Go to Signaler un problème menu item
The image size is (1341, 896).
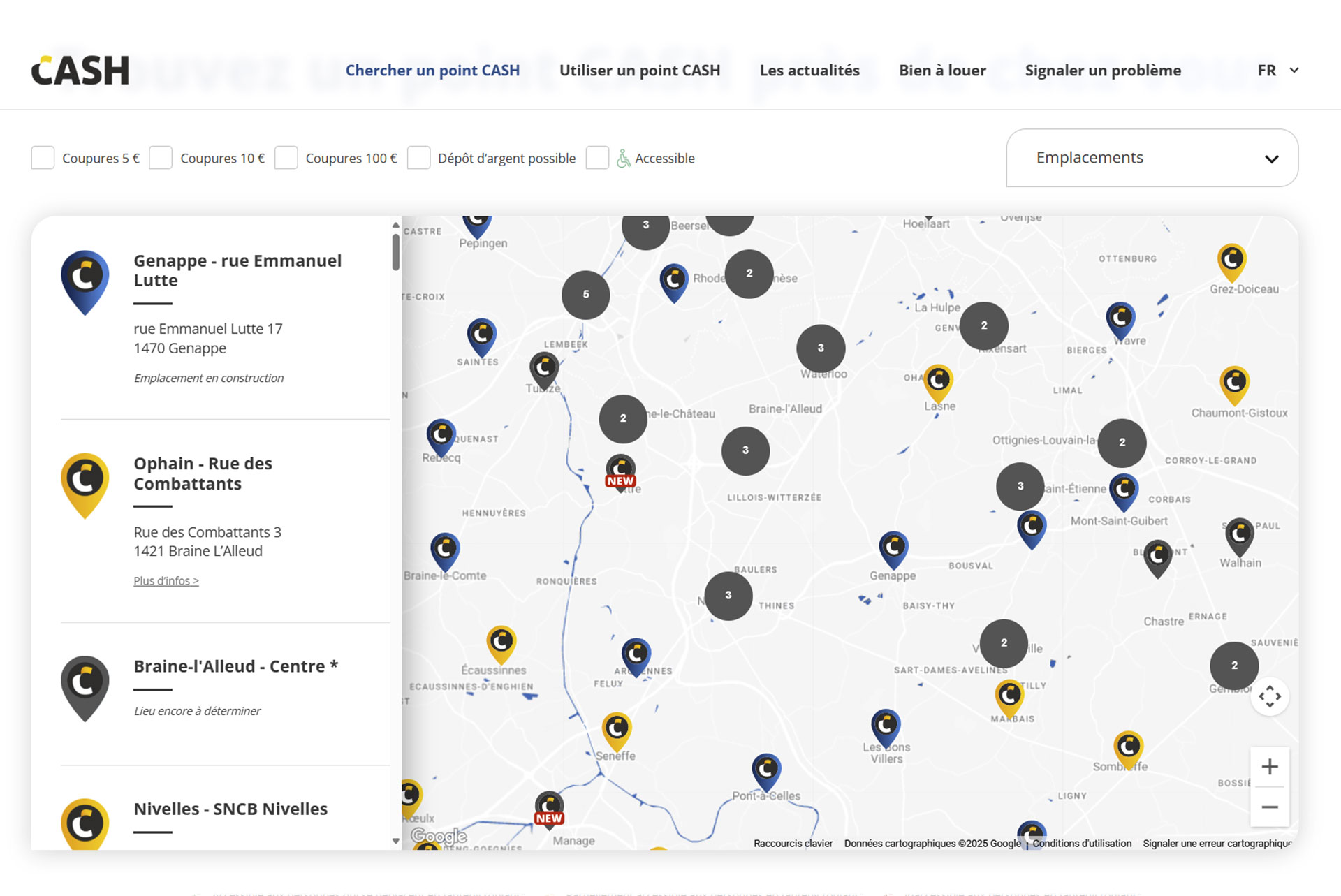pos(1102,71)
